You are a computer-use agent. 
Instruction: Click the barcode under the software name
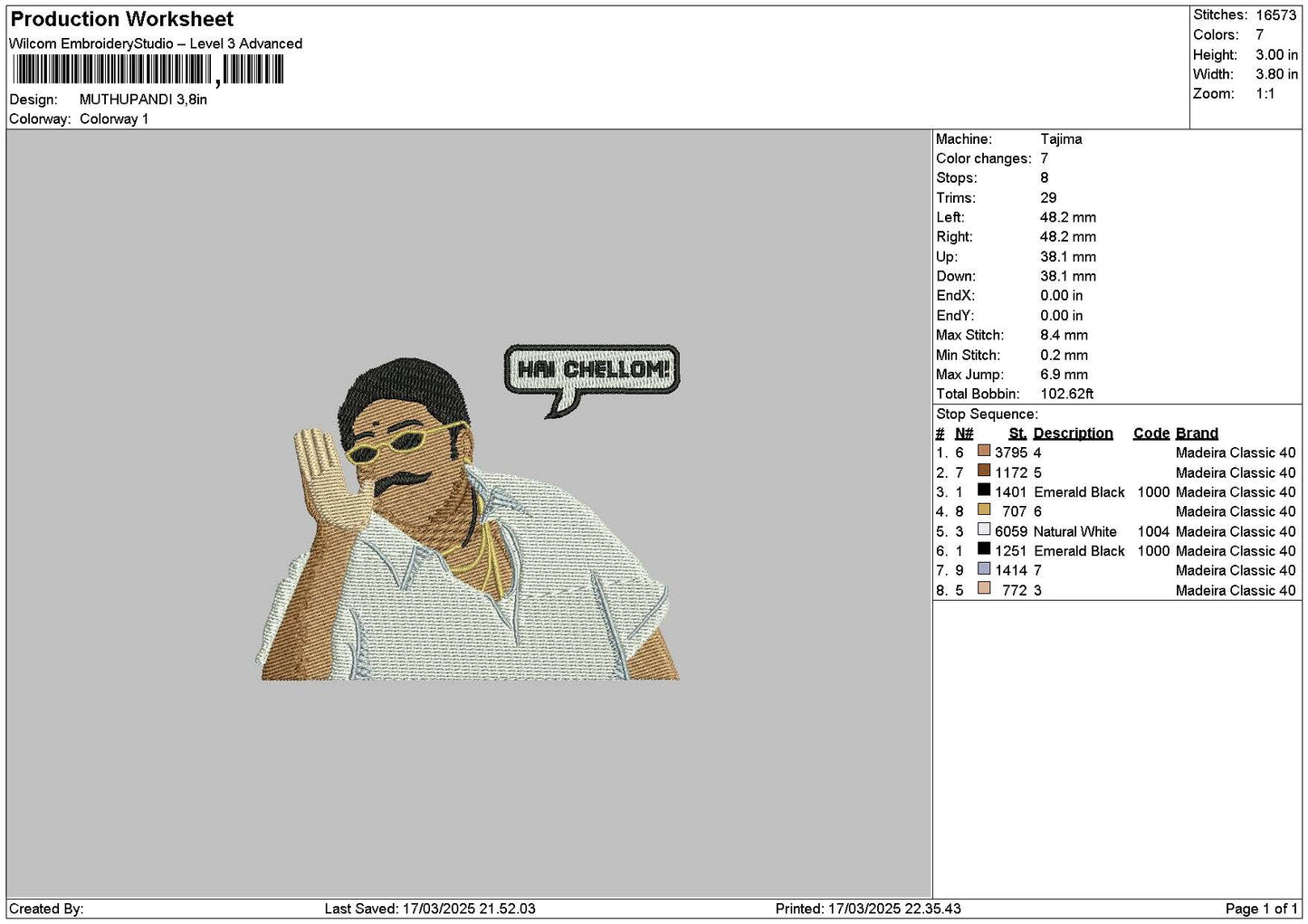click(x=148, y=70)
